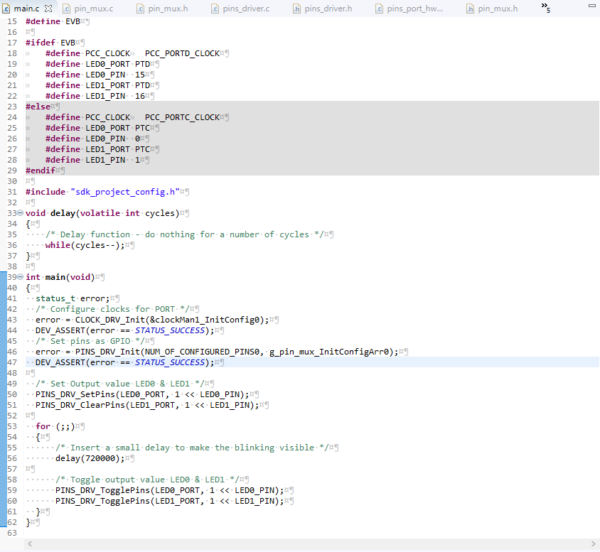Click line number 47 in the gutter
Viewport: 600px width, 552px height.
click(x=11, y=361)
